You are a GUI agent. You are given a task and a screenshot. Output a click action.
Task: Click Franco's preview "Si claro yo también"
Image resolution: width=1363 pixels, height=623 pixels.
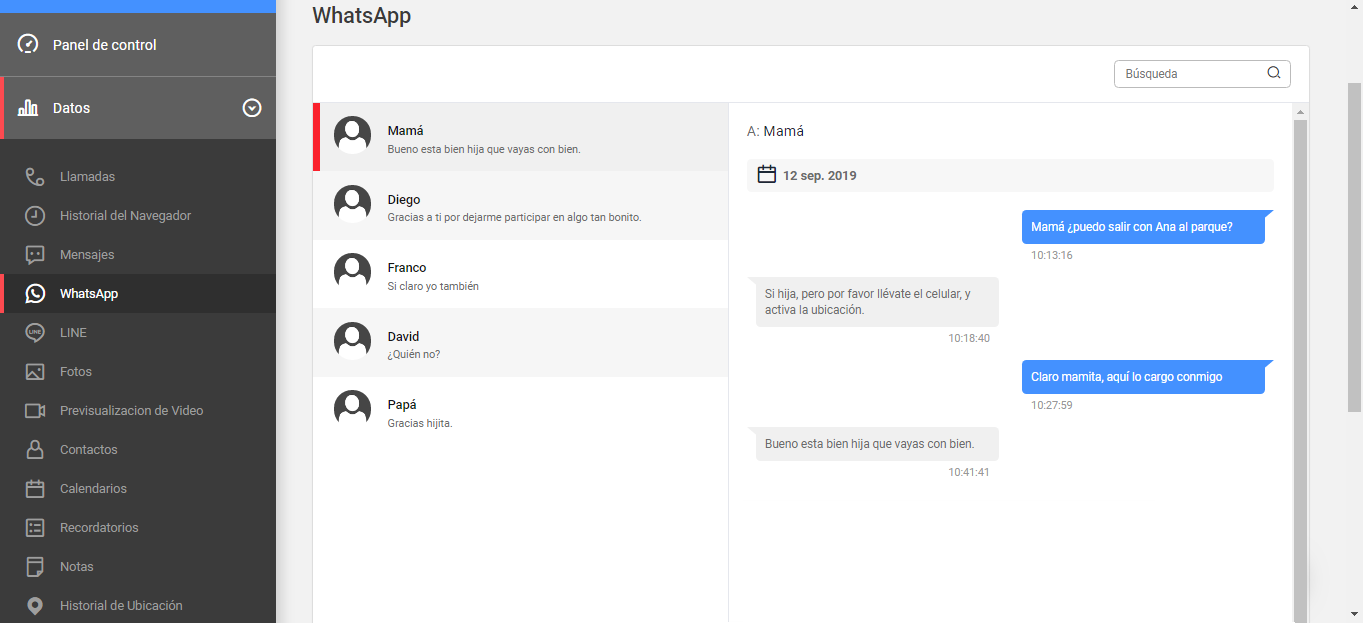pyautogui.click(x=433, y=286)
